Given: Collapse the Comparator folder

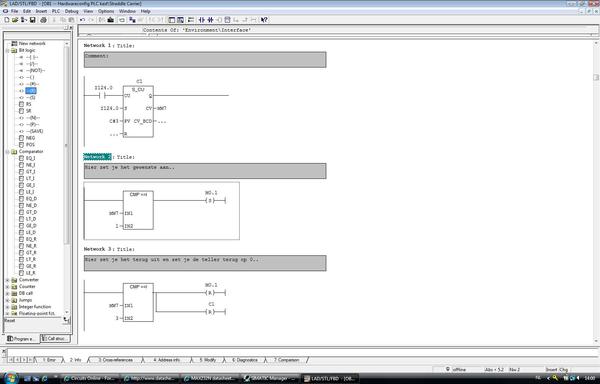Looking at the screenshot, I should pyautogui.click(x=7, y=152).
